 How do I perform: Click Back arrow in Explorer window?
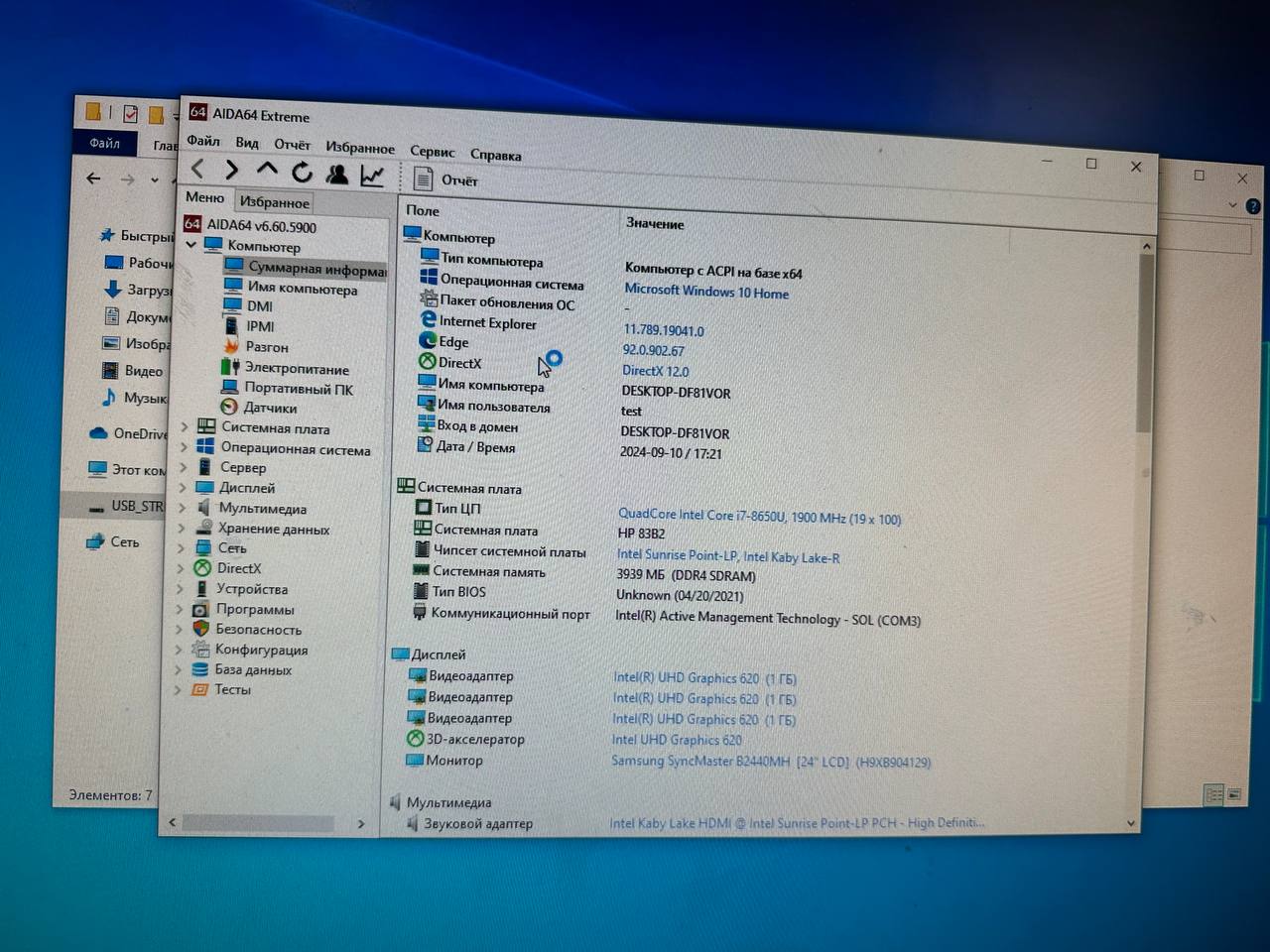pos(93,178)
